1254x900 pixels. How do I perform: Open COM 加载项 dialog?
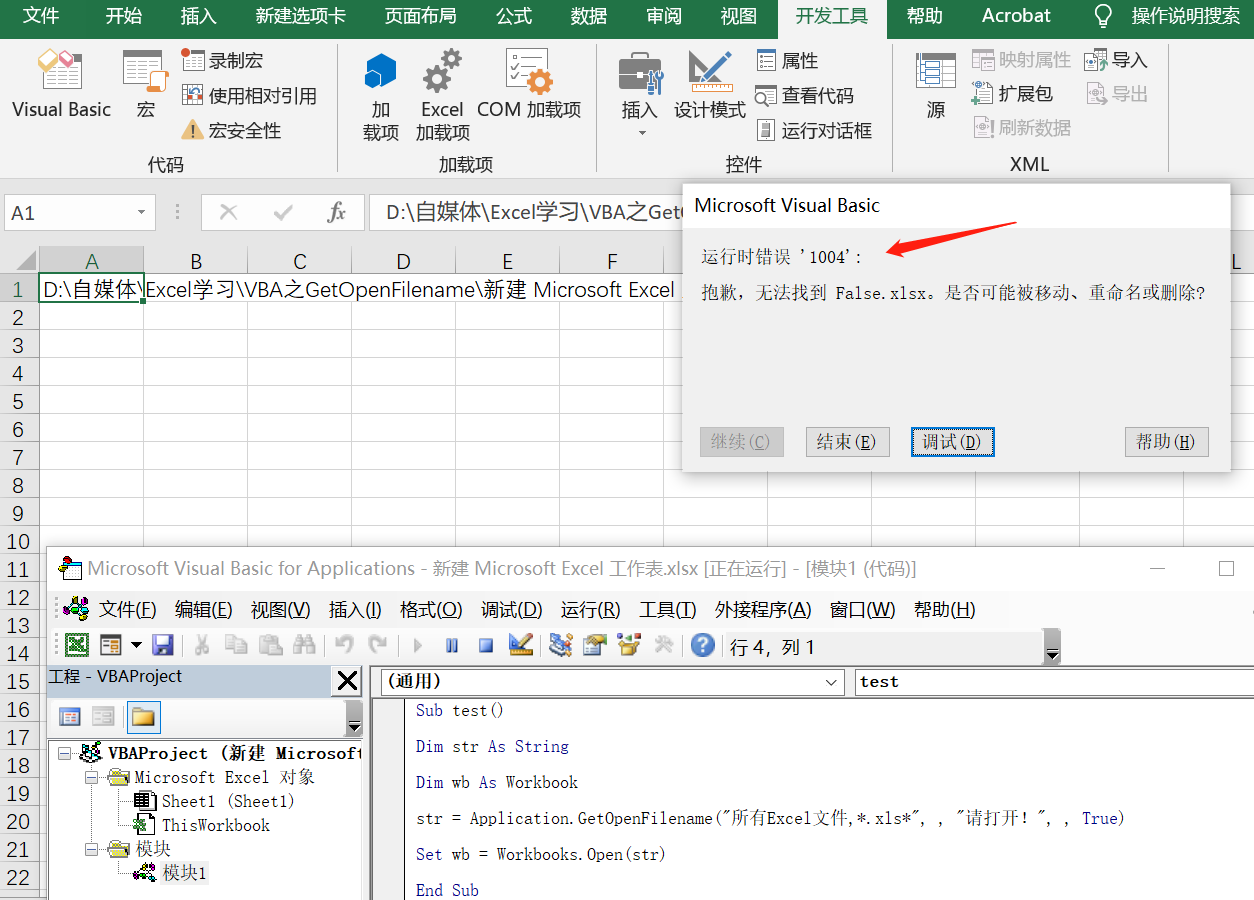[x=529, y=86]
